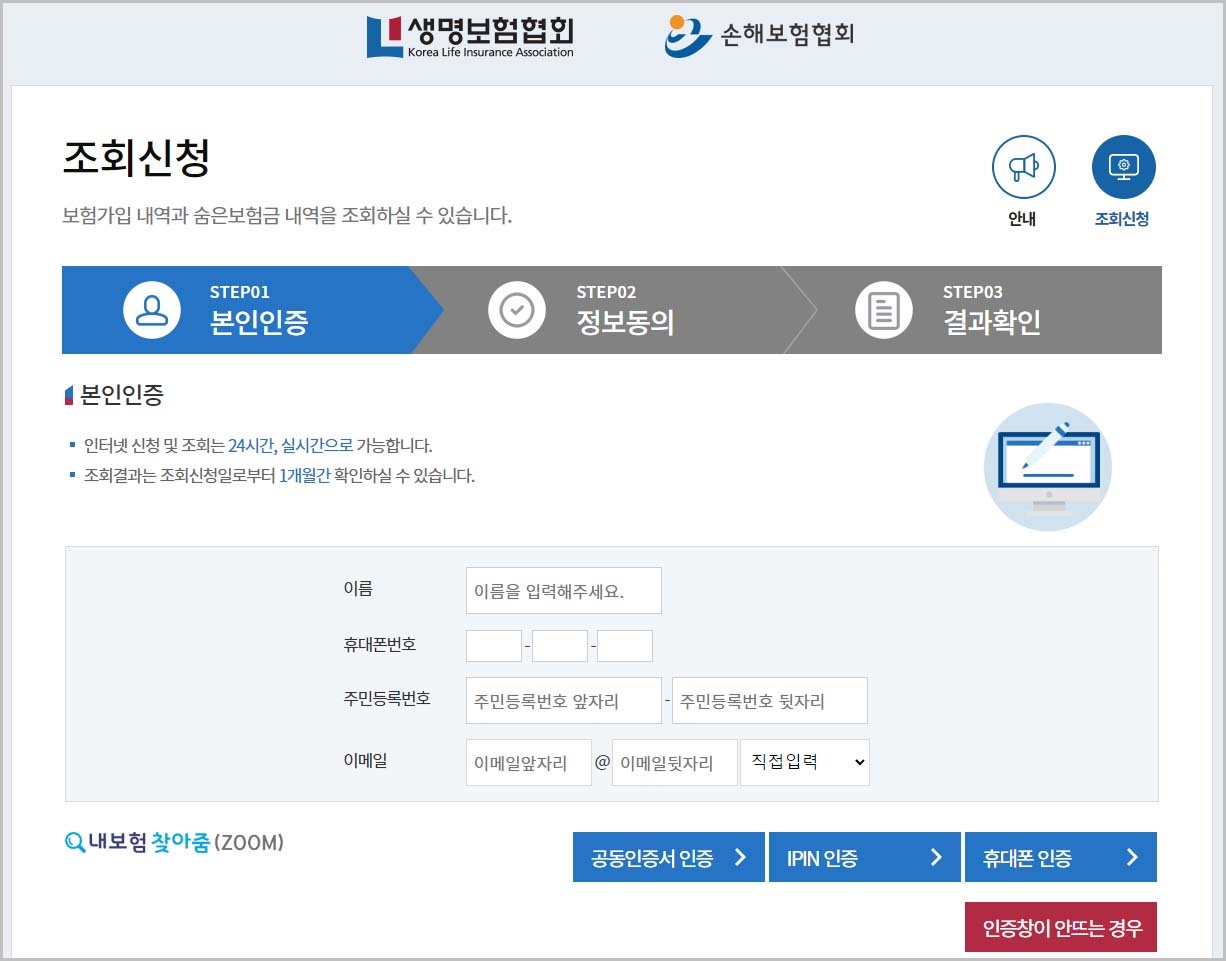Focus the 이메일뒷자리 field
This screenshot has height=961, width=1226.
click(675, 763)
